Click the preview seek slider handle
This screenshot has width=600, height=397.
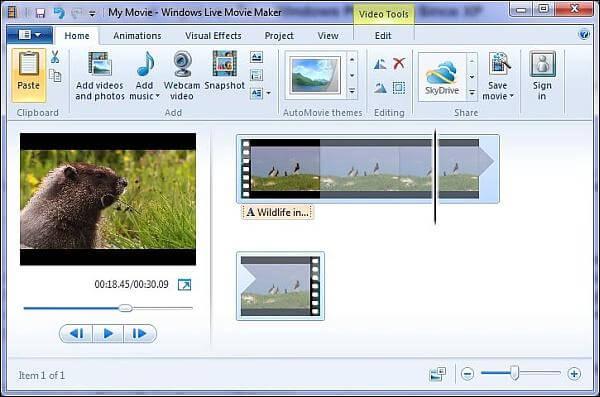(125, 308)
